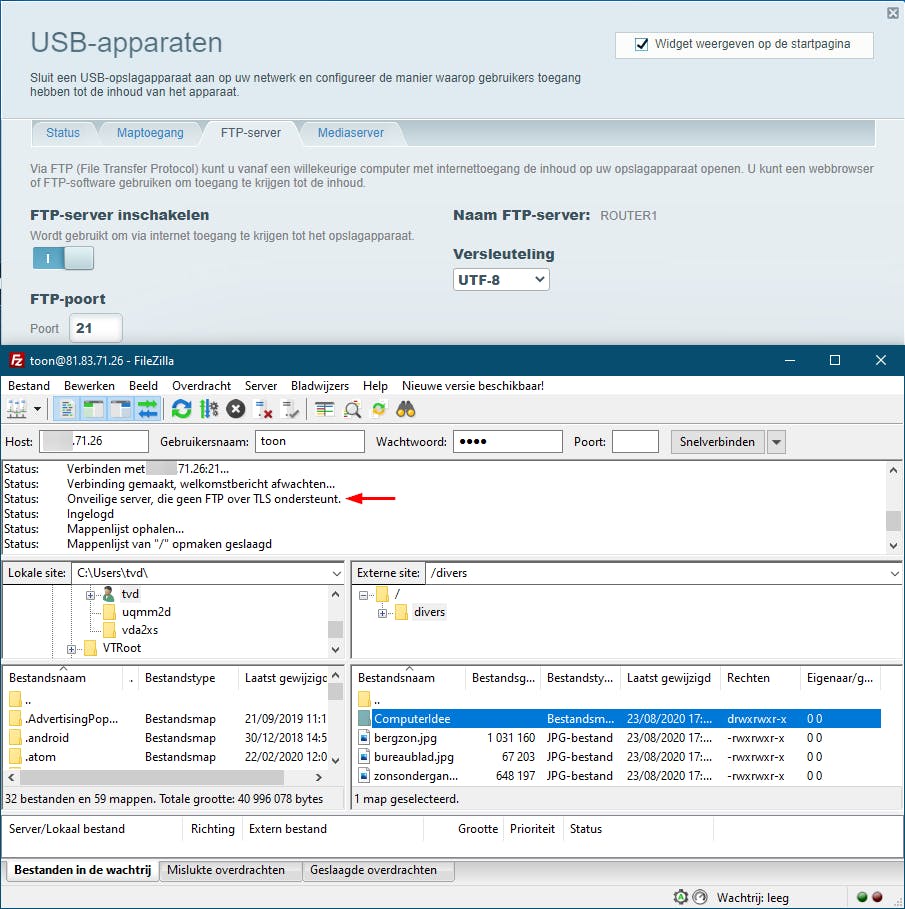Open the Site Manager dropdown arrow
905x909 pixels.
[37, 409]
